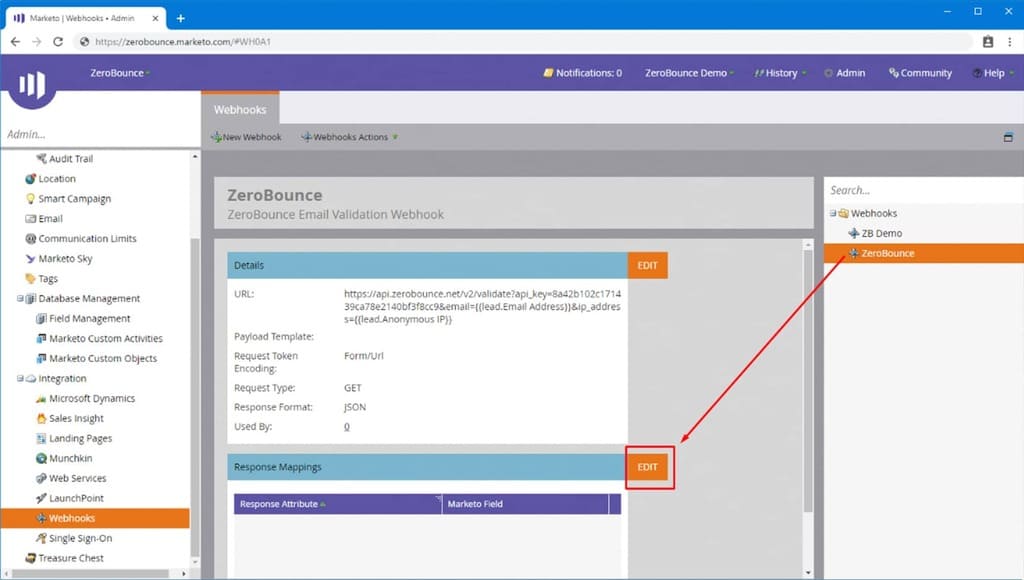Viewport: 1024px width, 580px height.
Task: Click the Single Sign-On keys icon
Action: click(x=41, y=538)
